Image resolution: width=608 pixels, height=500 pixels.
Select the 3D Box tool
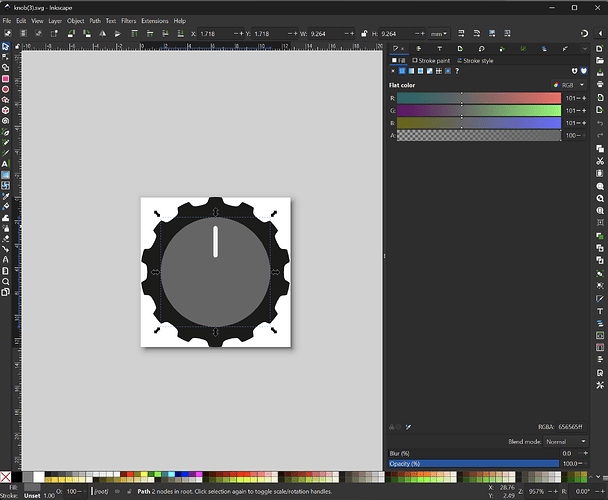pos(5,110)
